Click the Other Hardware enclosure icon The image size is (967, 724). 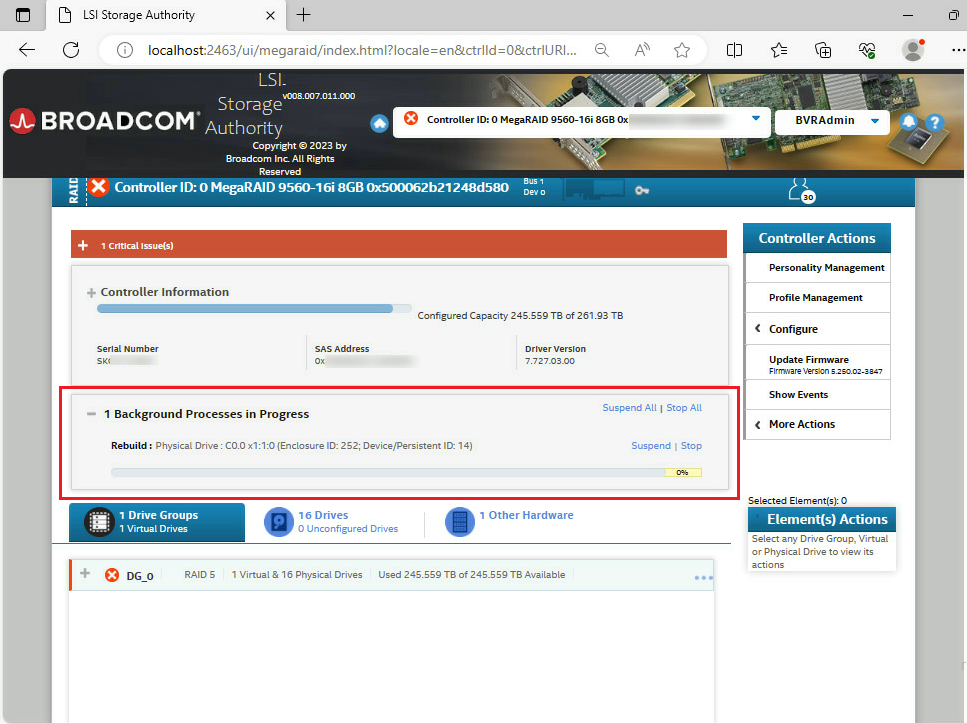pyautogui.click(x=459, y=522)
